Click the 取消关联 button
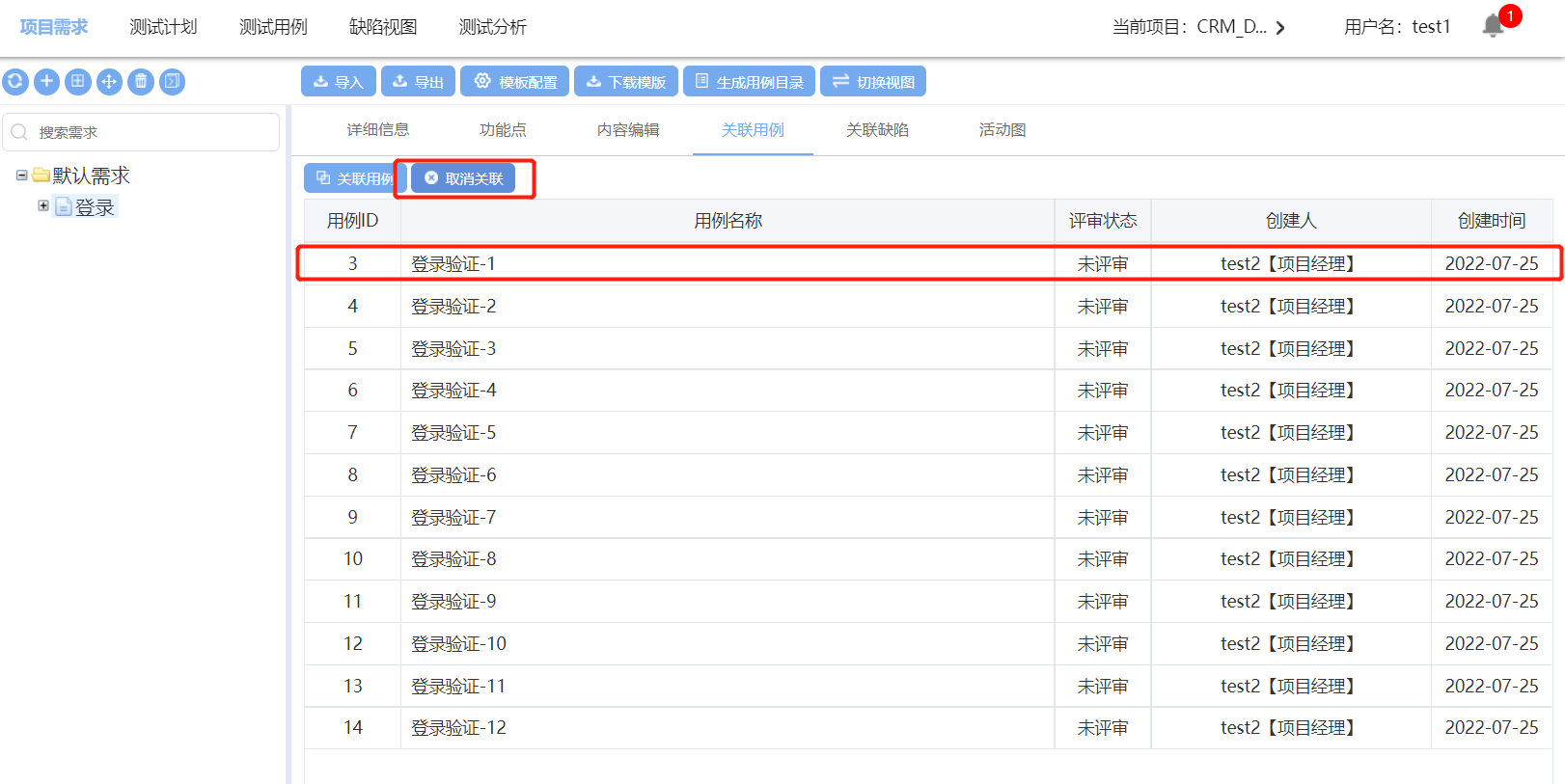The height and width of the screenshot is (784, 1565). (463, 178)
